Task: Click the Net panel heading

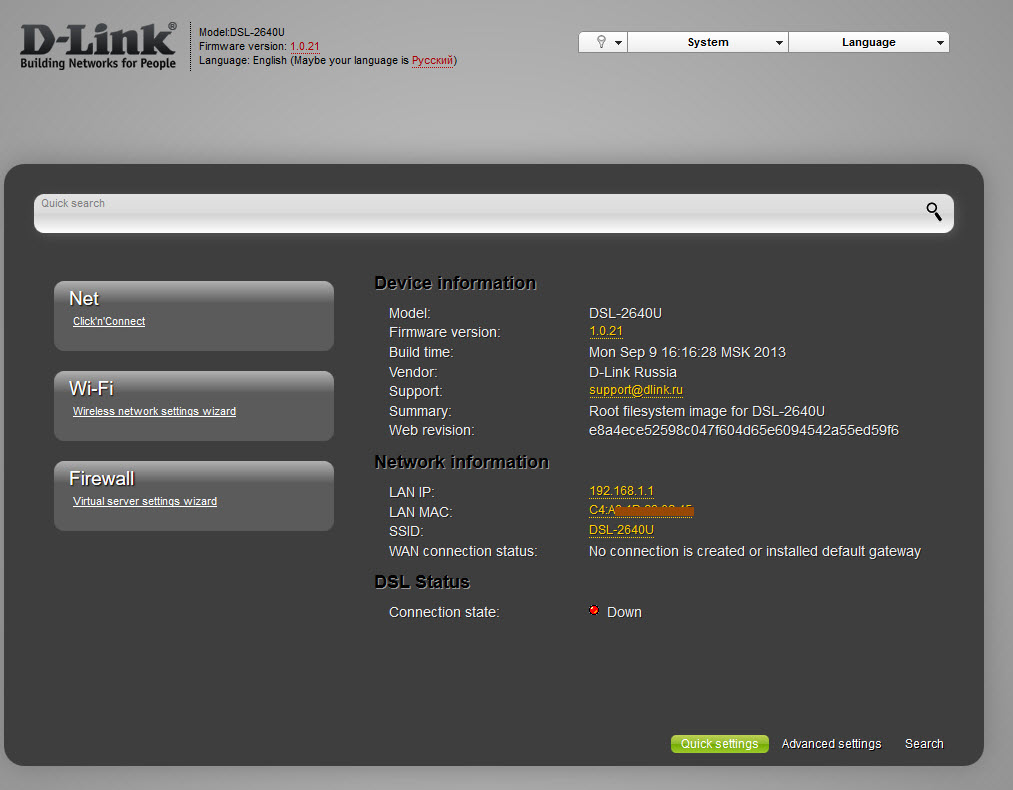Action: pos(84,298)
